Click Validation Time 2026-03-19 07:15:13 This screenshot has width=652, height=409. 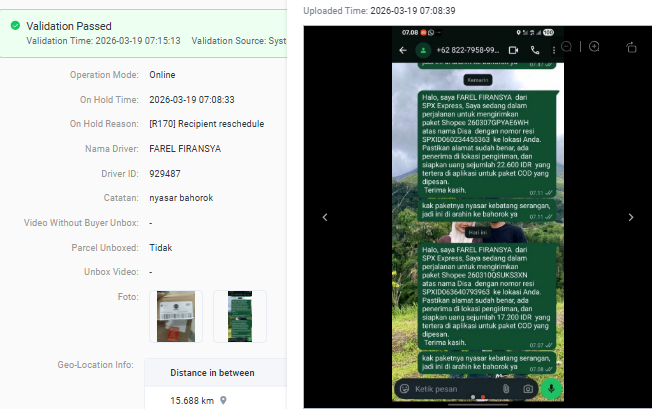[104, 41]
